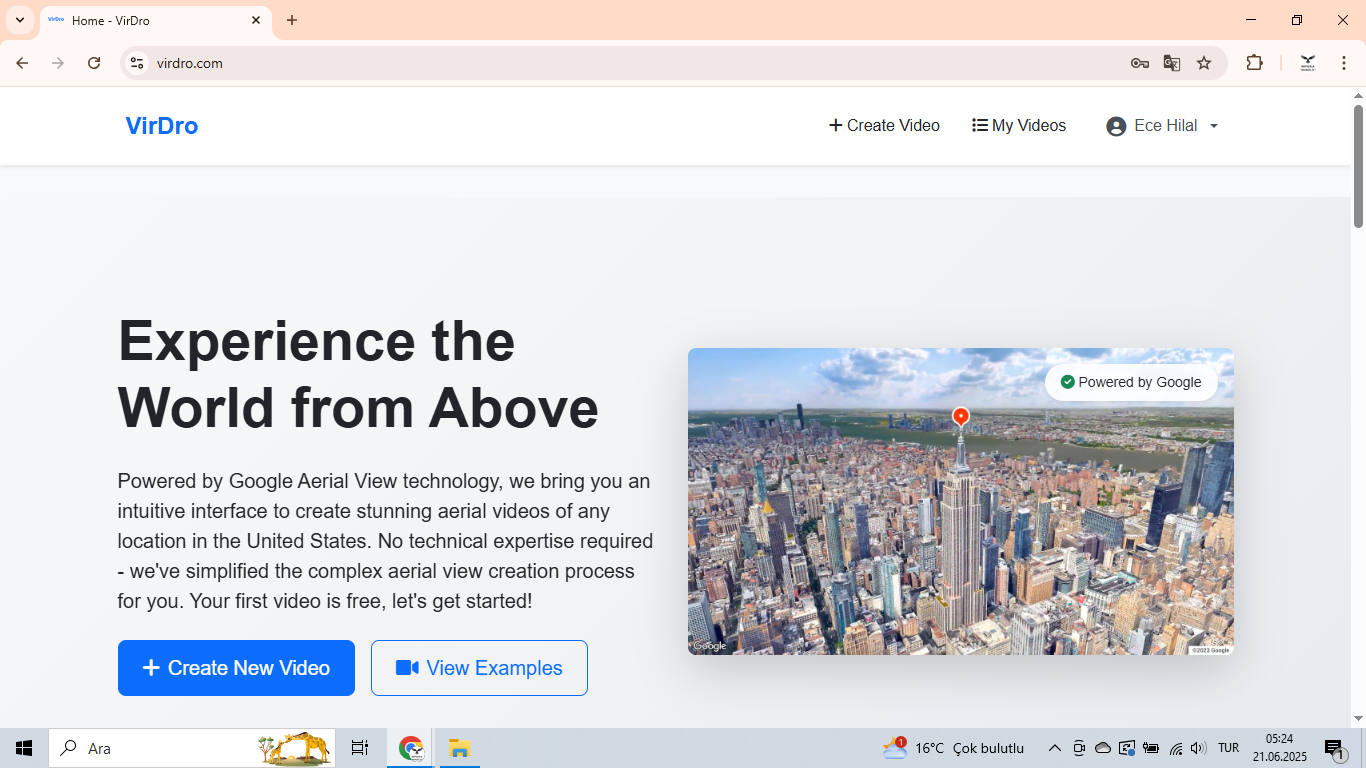Expand the Ece Hilal user dropdown

pyautogui.click(x=1162, y=126)
